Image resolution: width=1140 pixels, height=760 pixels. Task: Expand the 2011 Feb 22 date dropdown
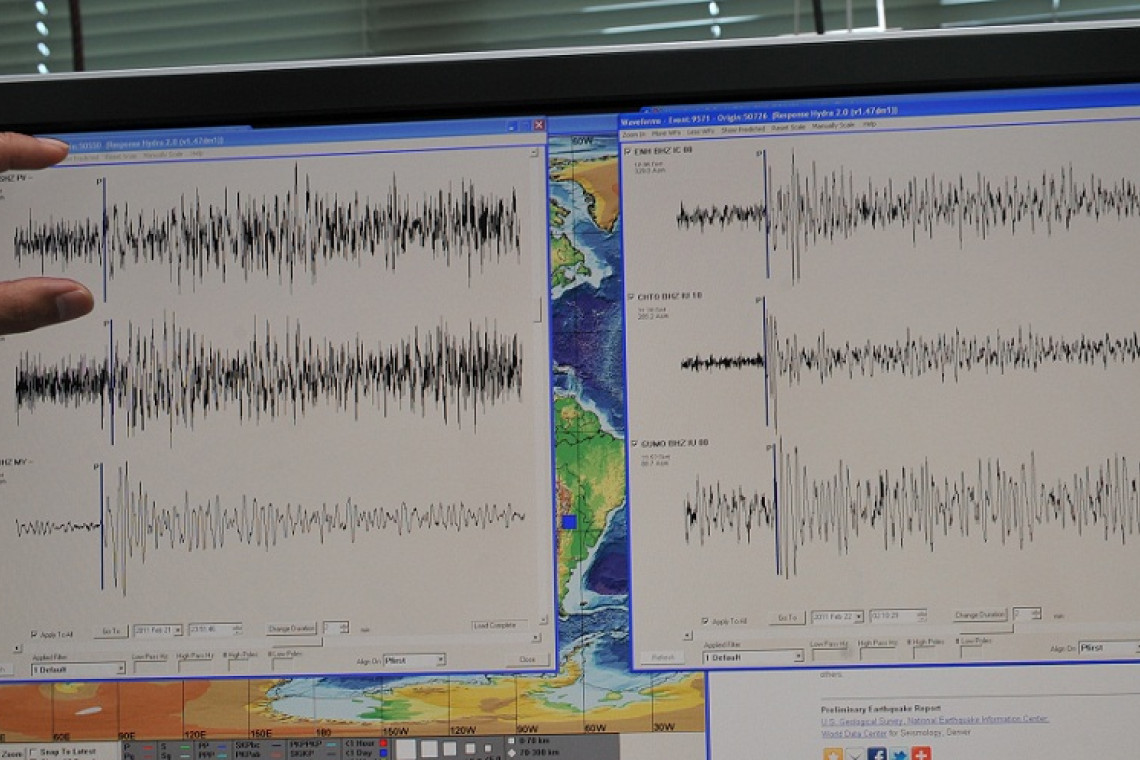(x=857, y=617)
